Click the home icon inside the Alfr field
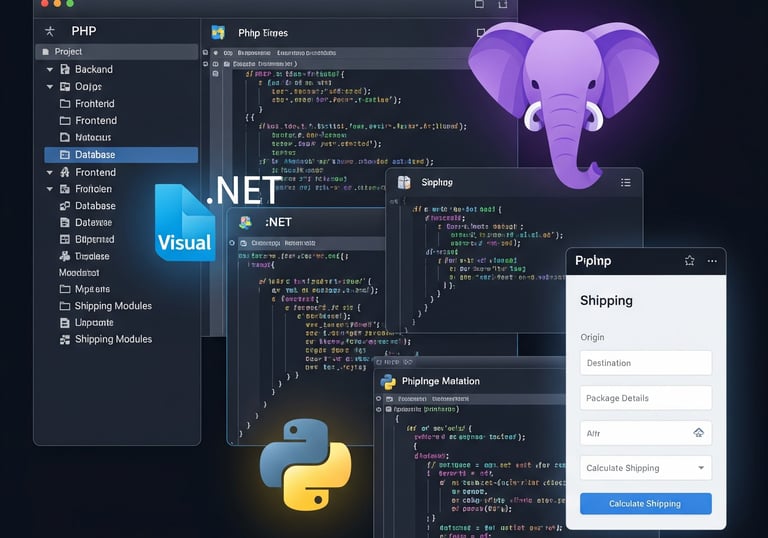This screenshot has height=538, width=768. click(698, 432)
